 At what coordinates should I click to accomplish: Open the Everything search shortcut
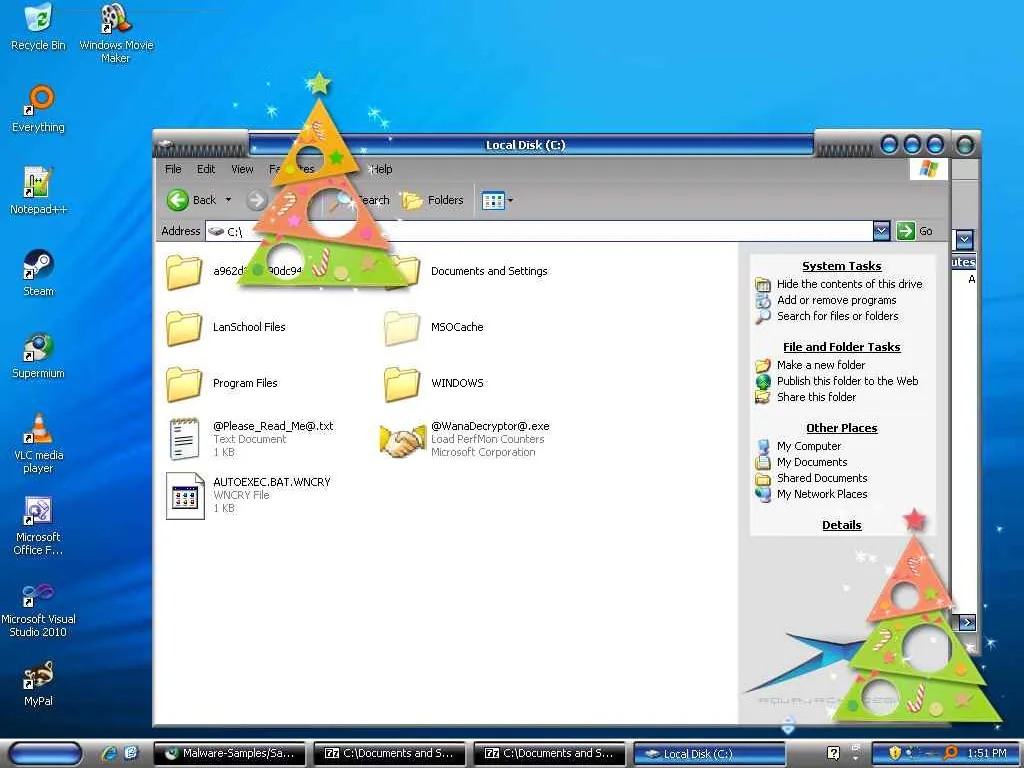click(38, 109)
